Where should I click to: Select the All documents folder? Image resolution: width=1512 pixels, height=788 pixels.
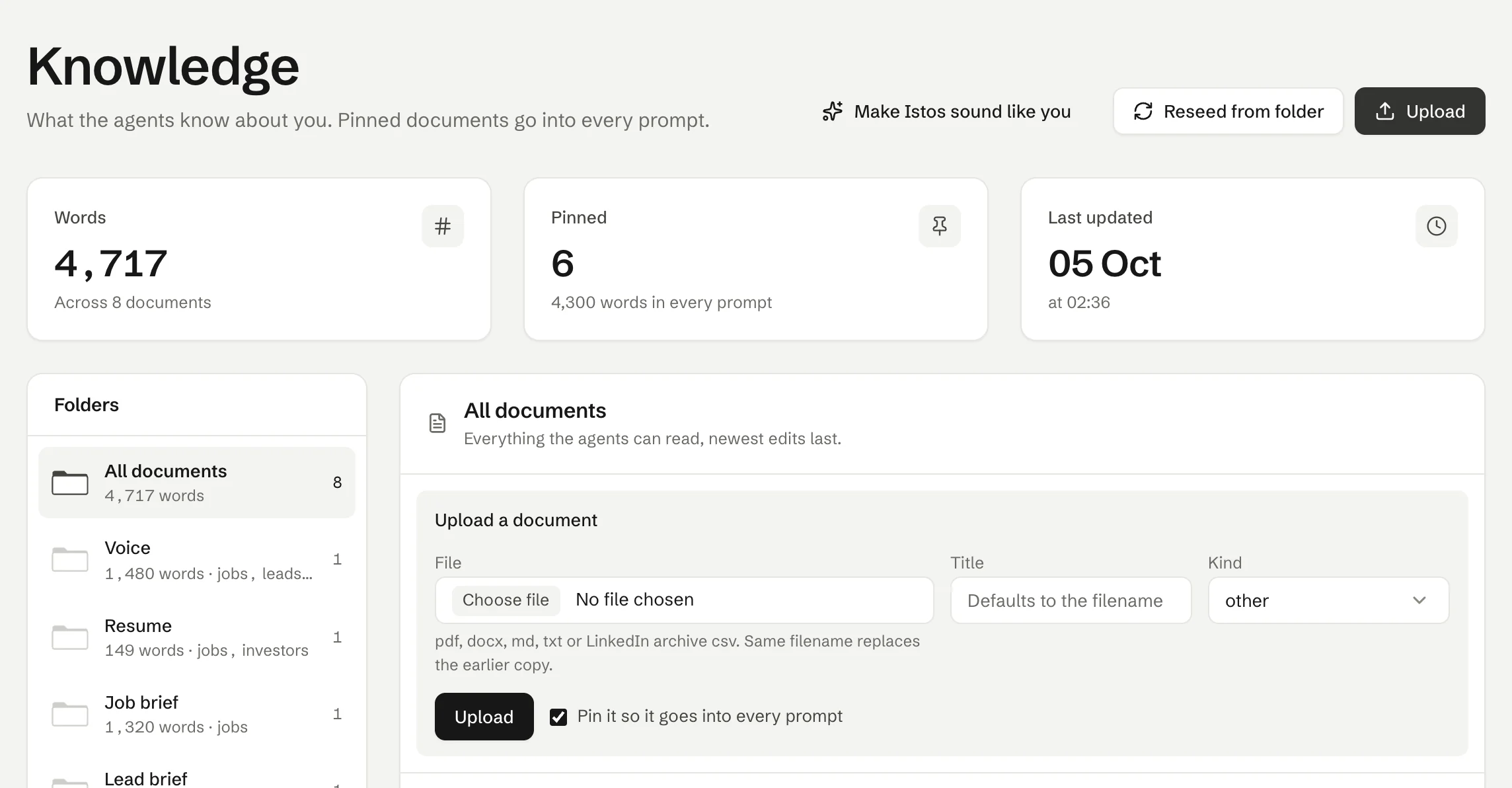point(197,483)
